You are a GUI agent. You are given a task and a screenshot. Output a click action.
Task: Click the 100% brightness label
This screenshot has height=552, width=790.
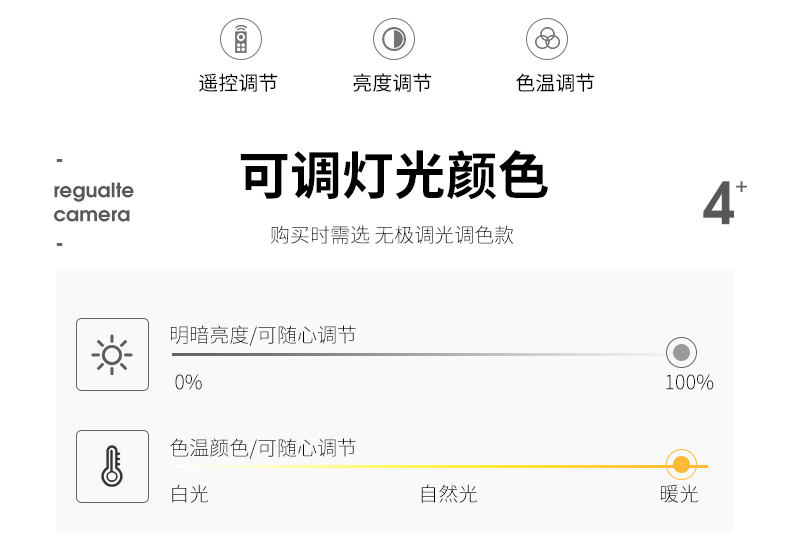pos(689,382)
